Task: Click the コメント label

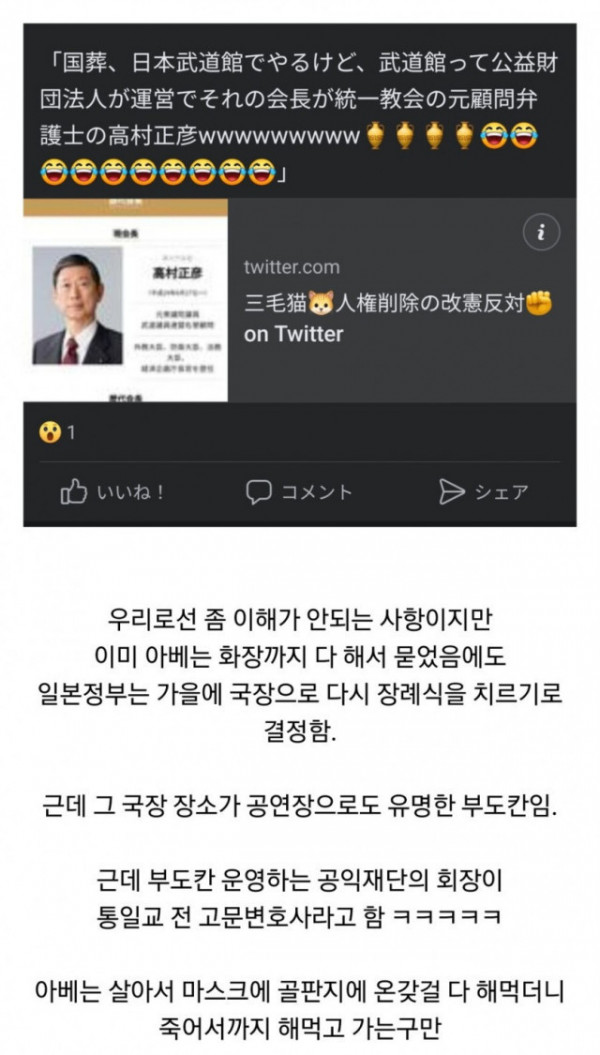Action: [x=316, y=493]
